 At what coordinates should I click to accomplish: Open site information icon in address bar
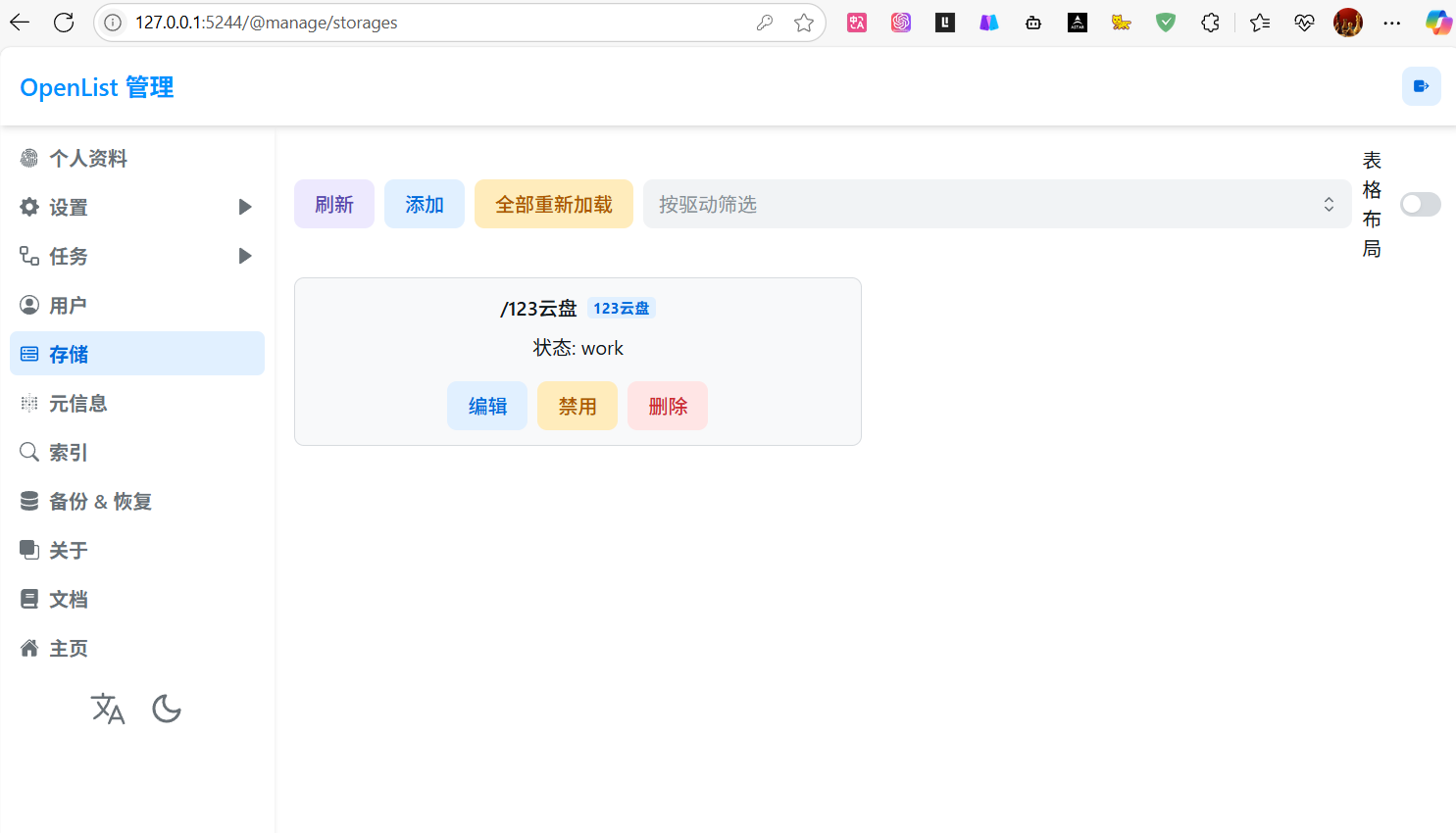pos(114,23)
